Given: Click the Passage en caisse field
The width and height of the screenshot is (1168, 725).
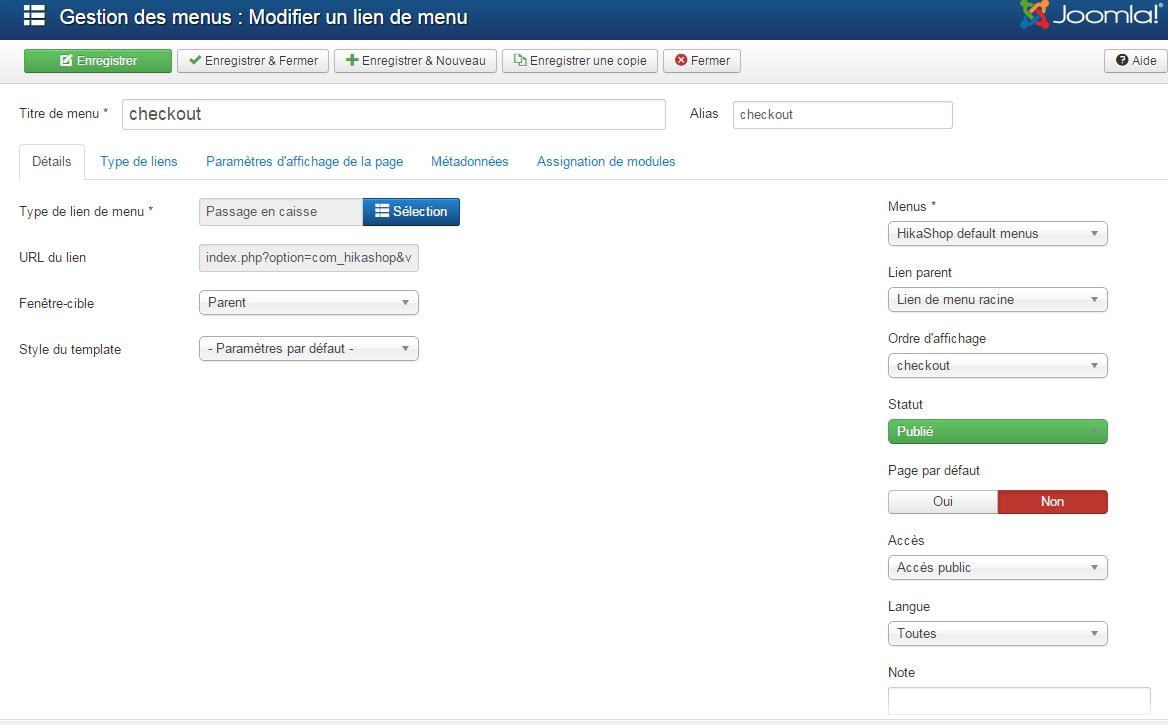Looking at the screenshot, I should click(281, 212).
